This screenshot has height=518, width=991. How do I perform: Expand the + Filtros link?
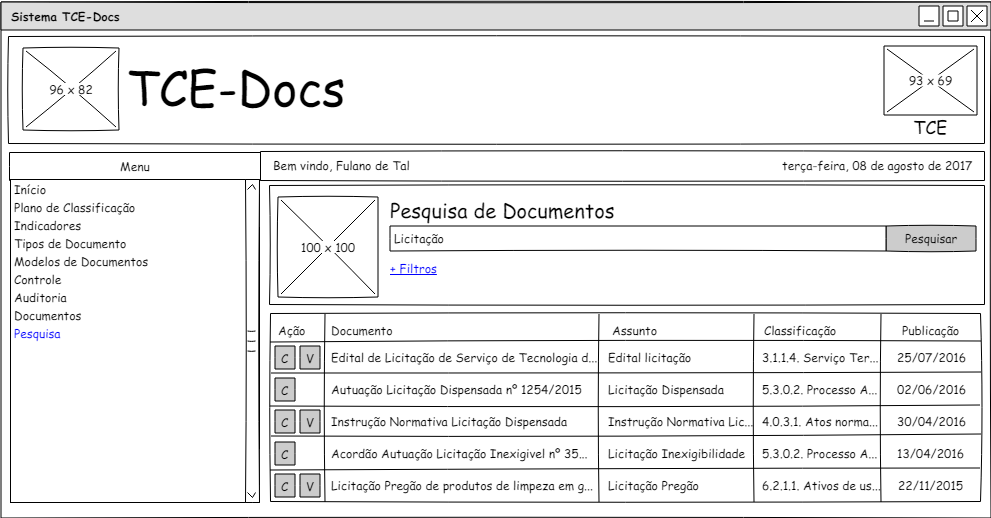pyautogui.click(x=413, y=269)
